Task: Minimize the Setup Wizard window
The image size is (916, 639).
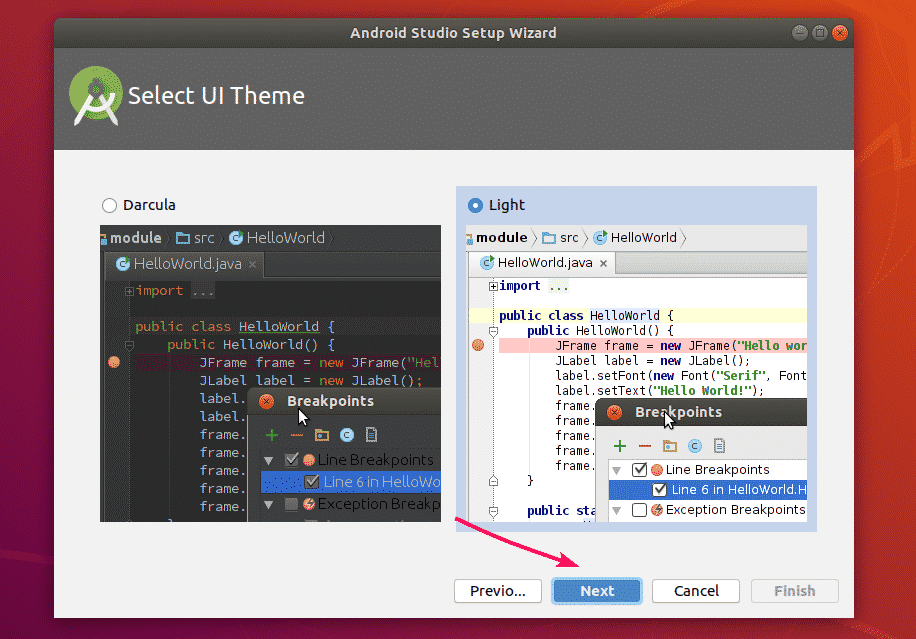Action: coord(800,33)
